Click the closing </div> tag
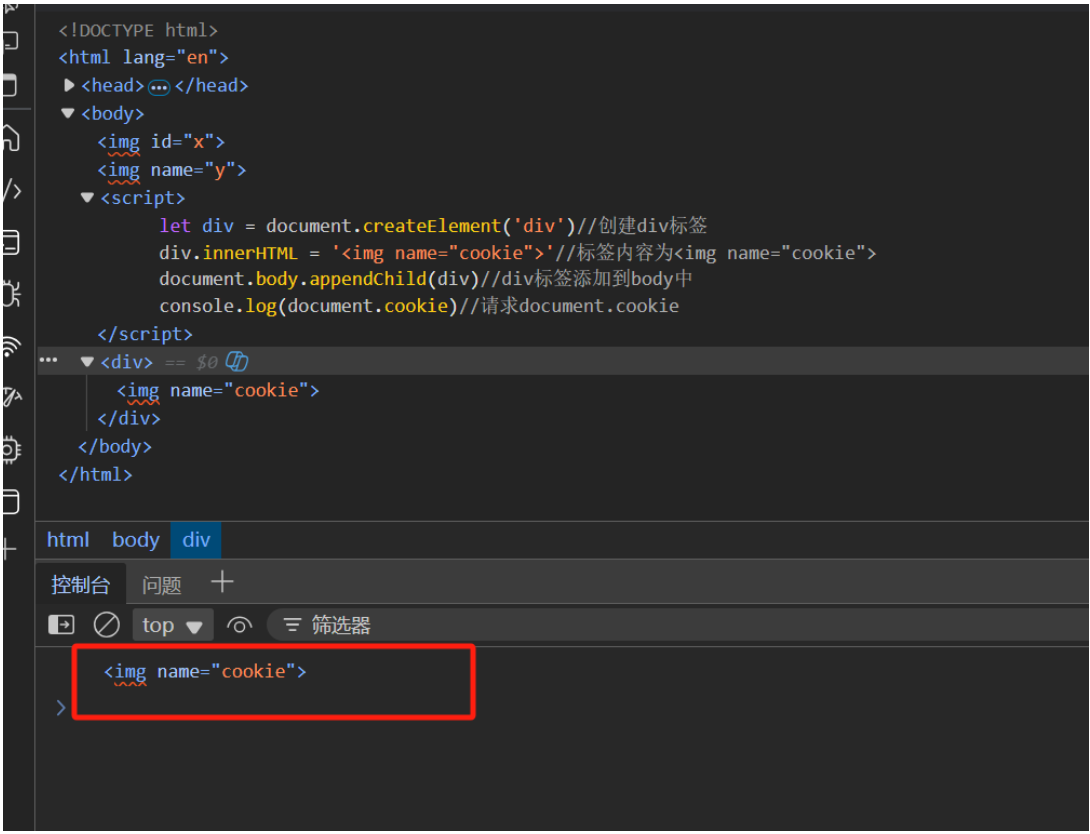 pyautogui.click(x=129, y=418)
